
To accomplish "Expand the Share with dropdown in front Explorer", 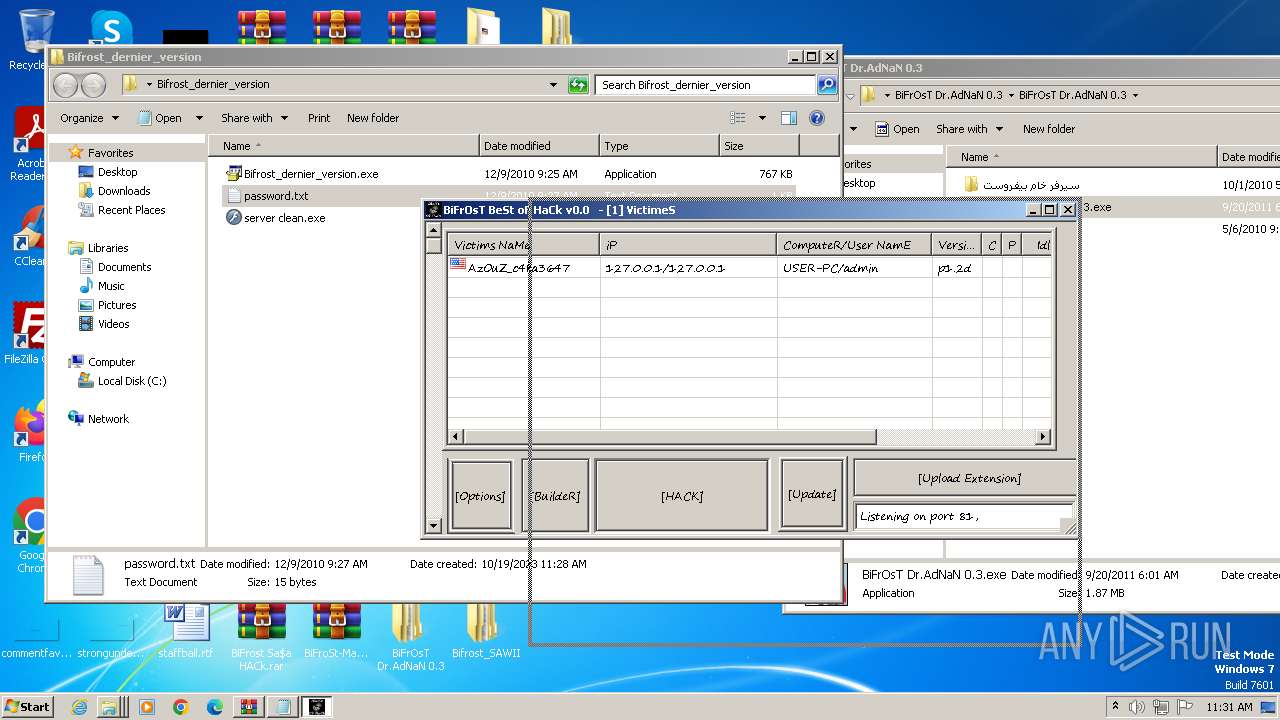I will point(254,118).
